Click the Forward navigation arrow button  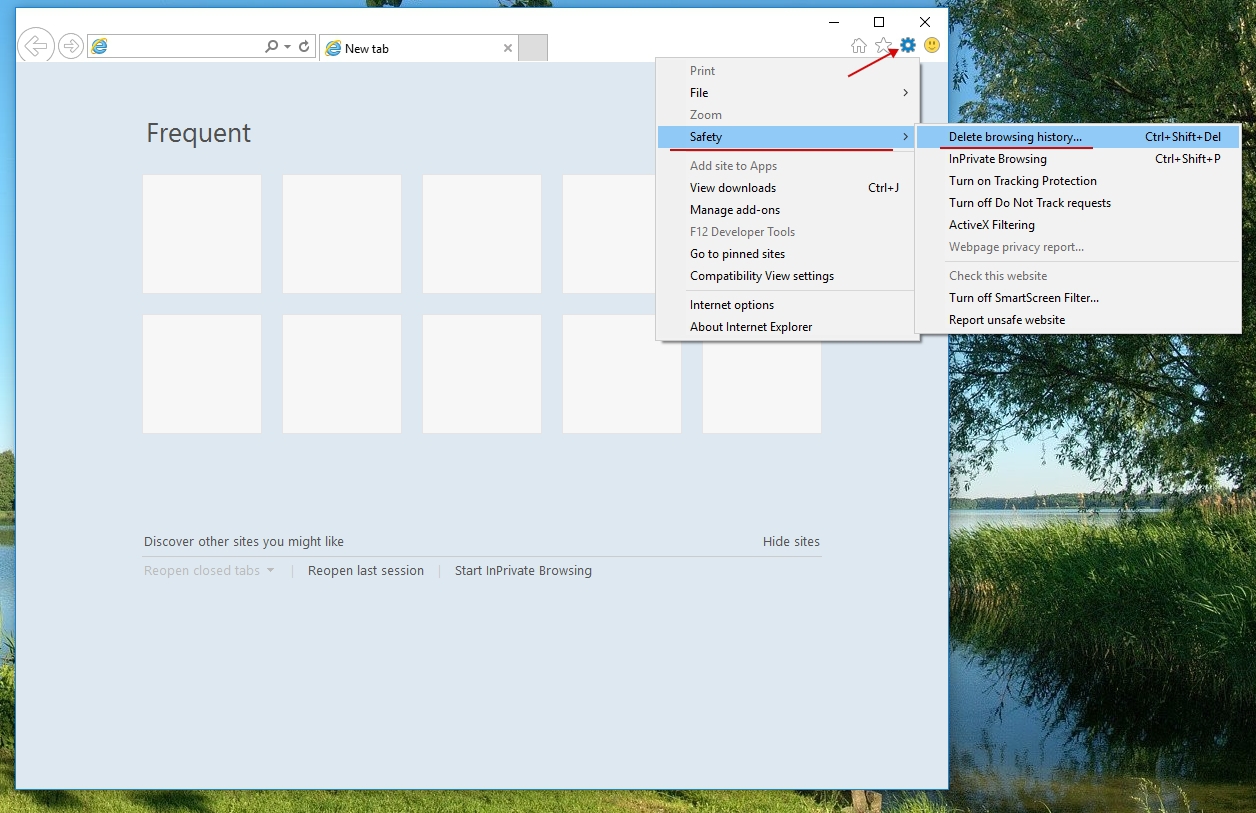coord(71,46)
